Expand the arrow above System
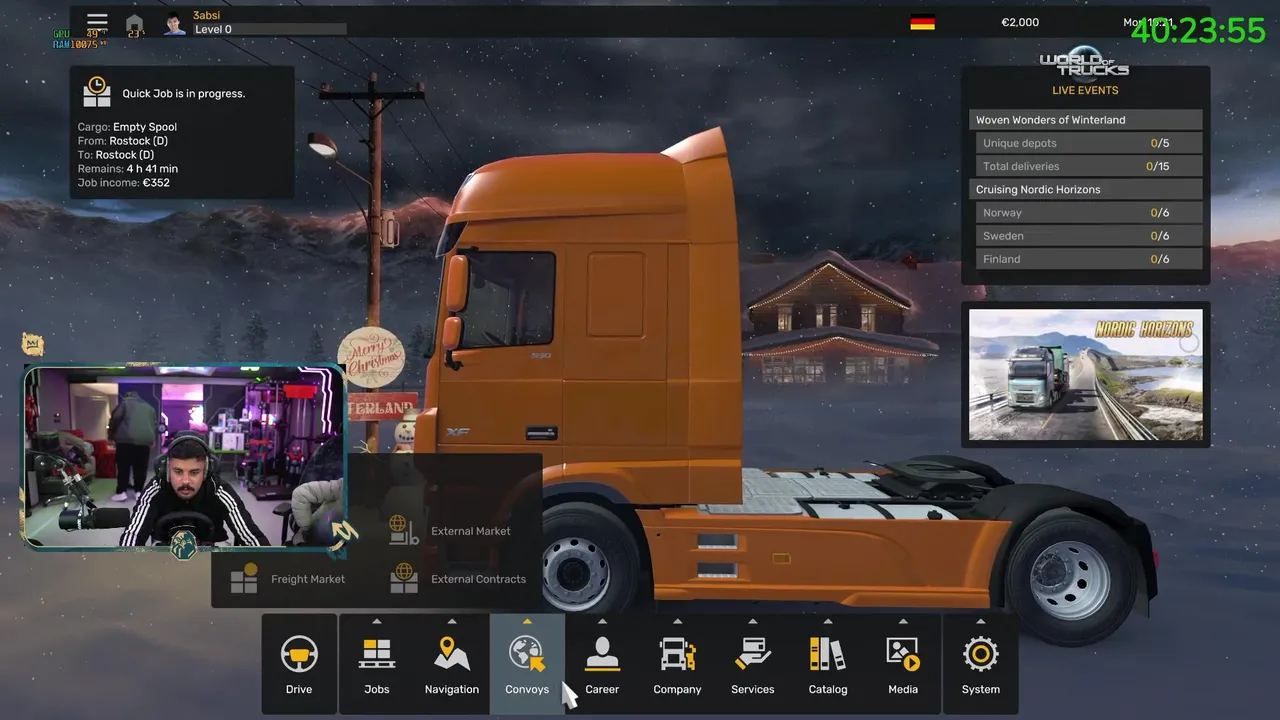The width and height of the screenshot is (1280, 720). [x=981, y=621]
